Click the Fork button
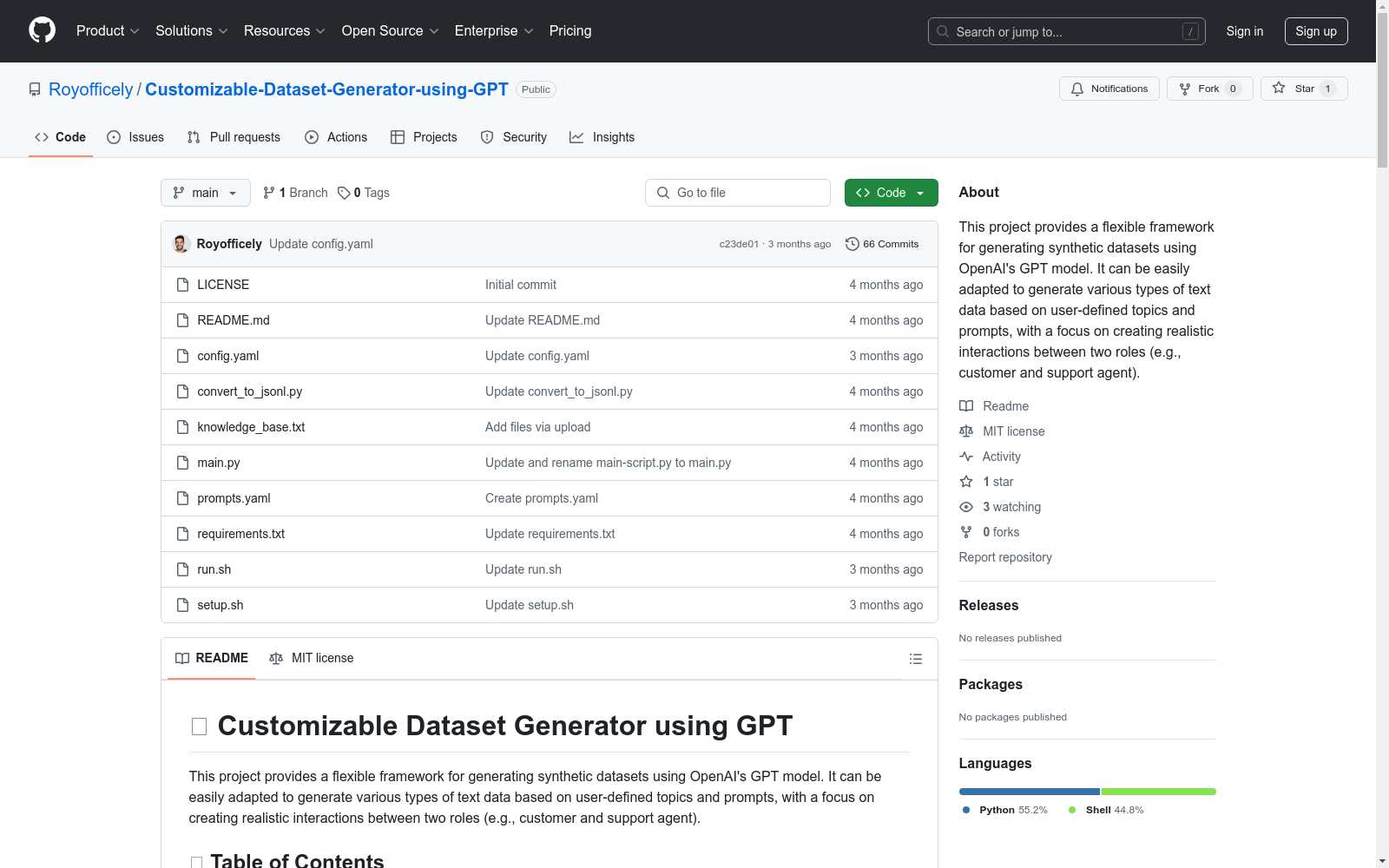This screenshot has height=868, width=1389. pos(1210,89)
